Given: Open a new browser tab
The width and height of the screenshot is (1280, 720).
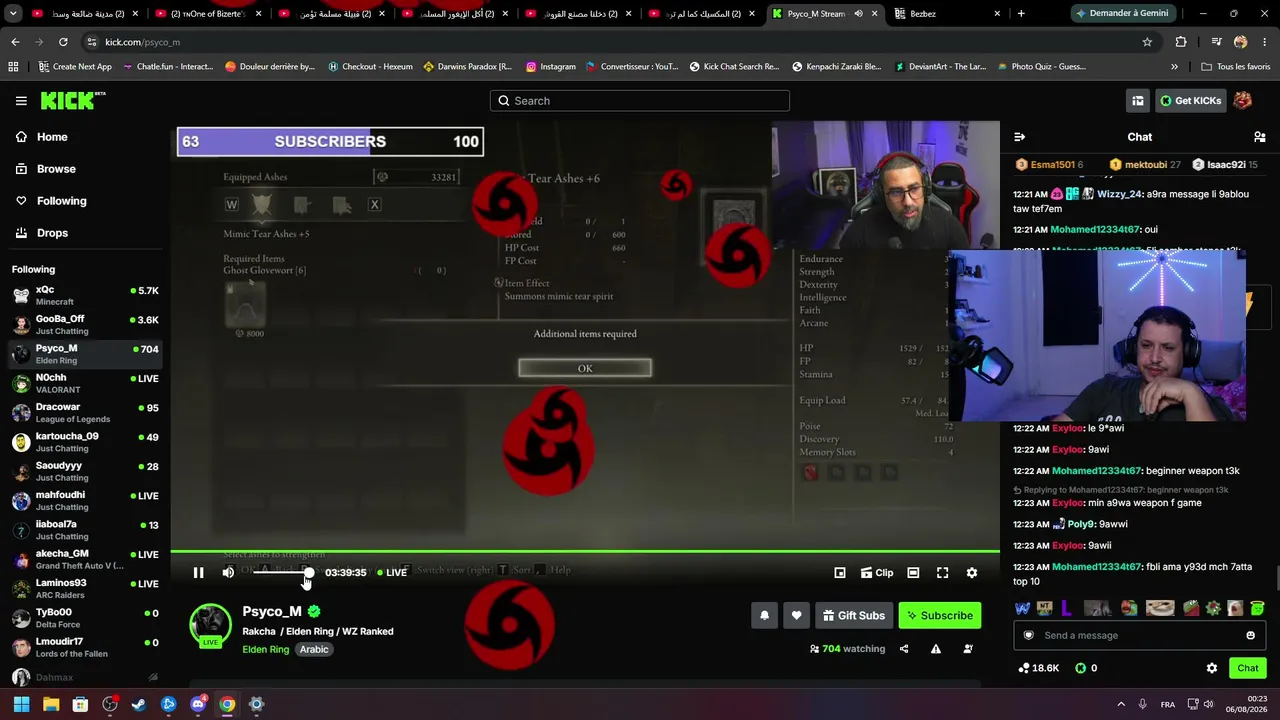Looking at the screenshot, I should point(1021,14).
